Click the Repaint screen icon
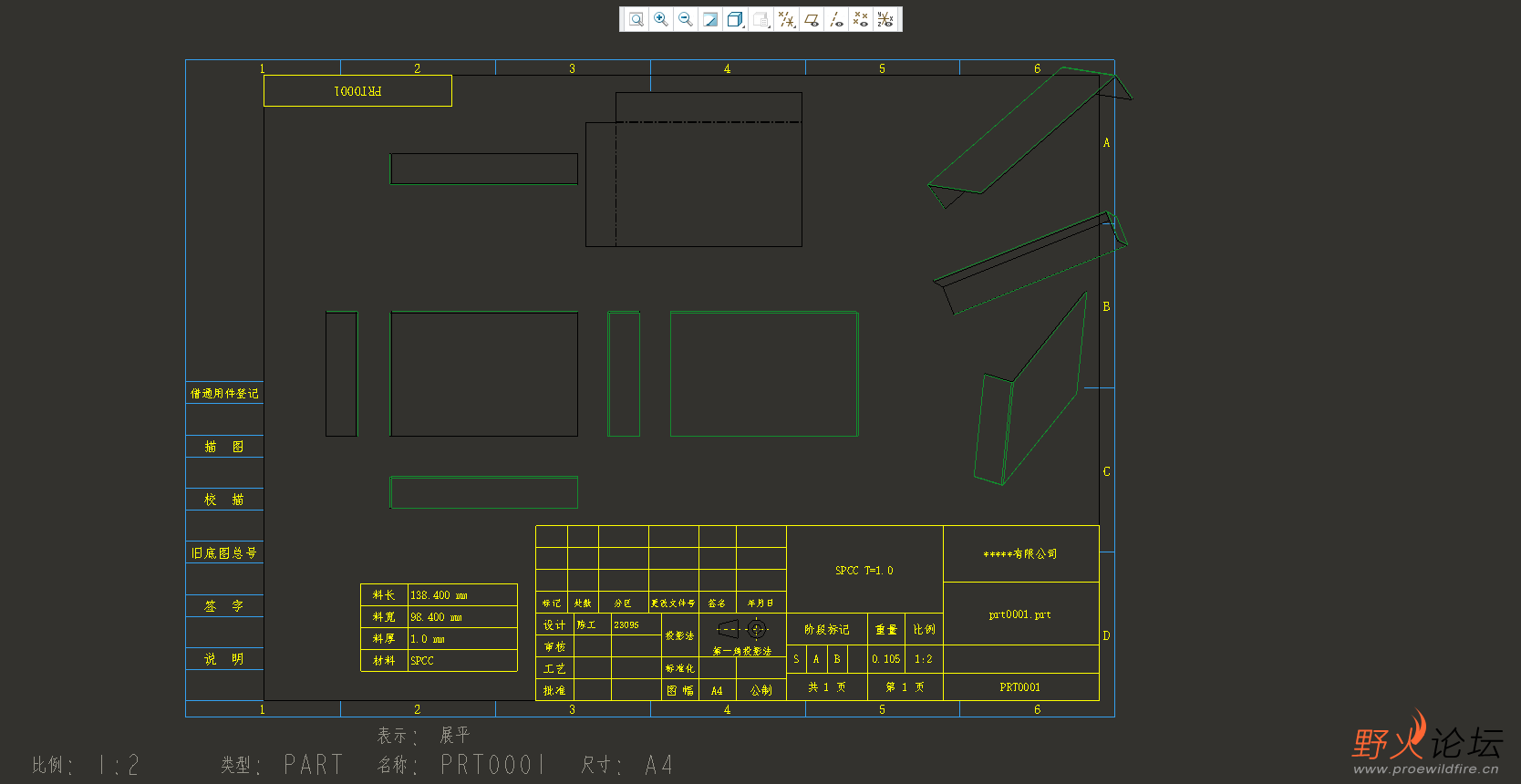Screen dimensions: 1521x784 click(710, 19)
